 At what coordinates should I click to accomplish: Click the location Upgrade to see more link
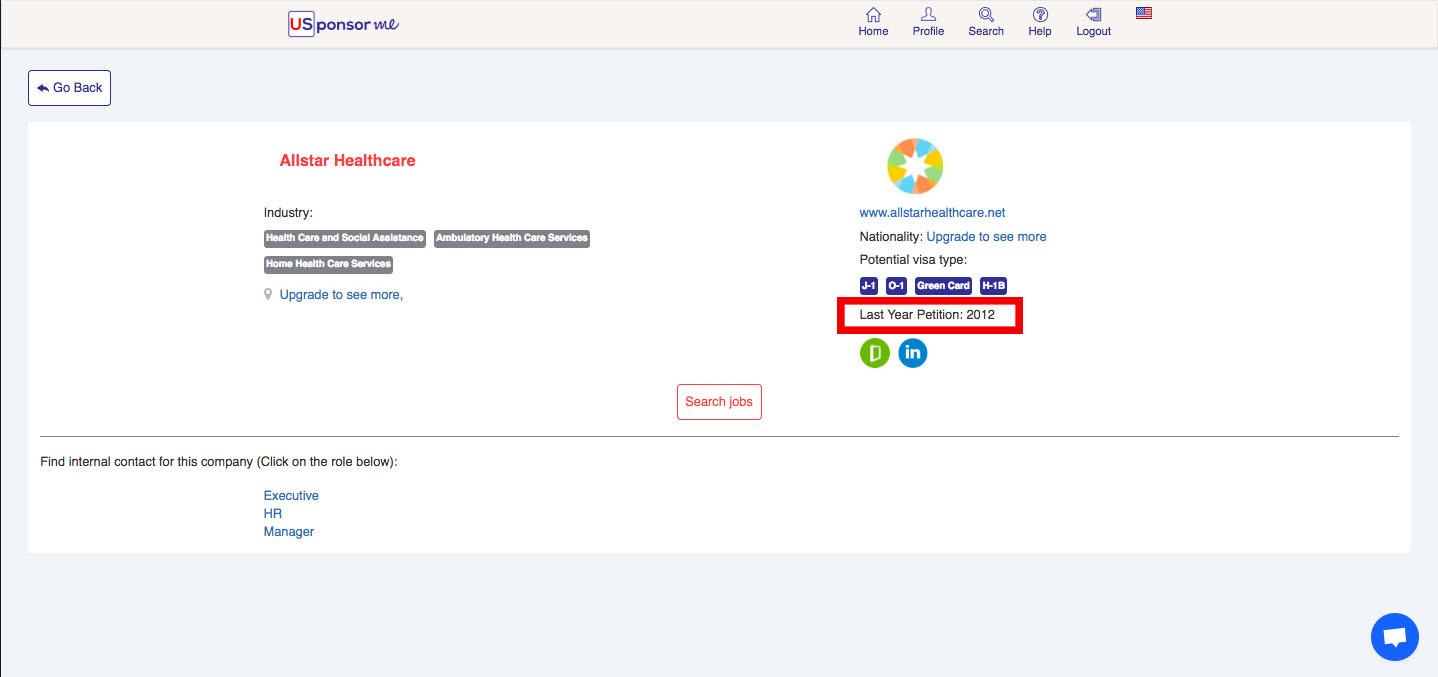pos(341,295)
